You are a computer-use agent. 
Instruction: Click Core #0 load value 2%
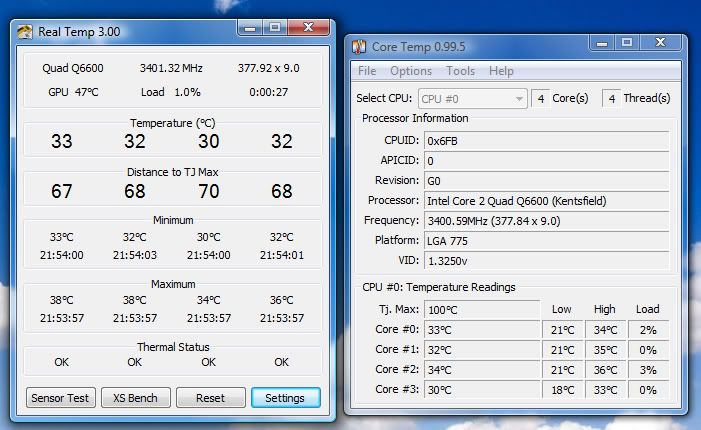(648, 330)
